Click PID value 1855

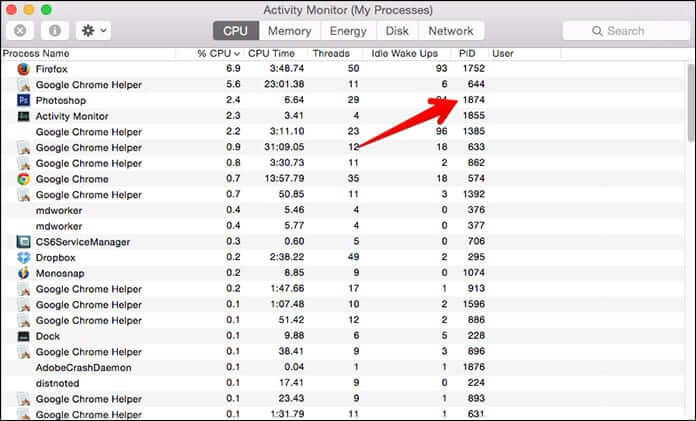pos(474,115)
